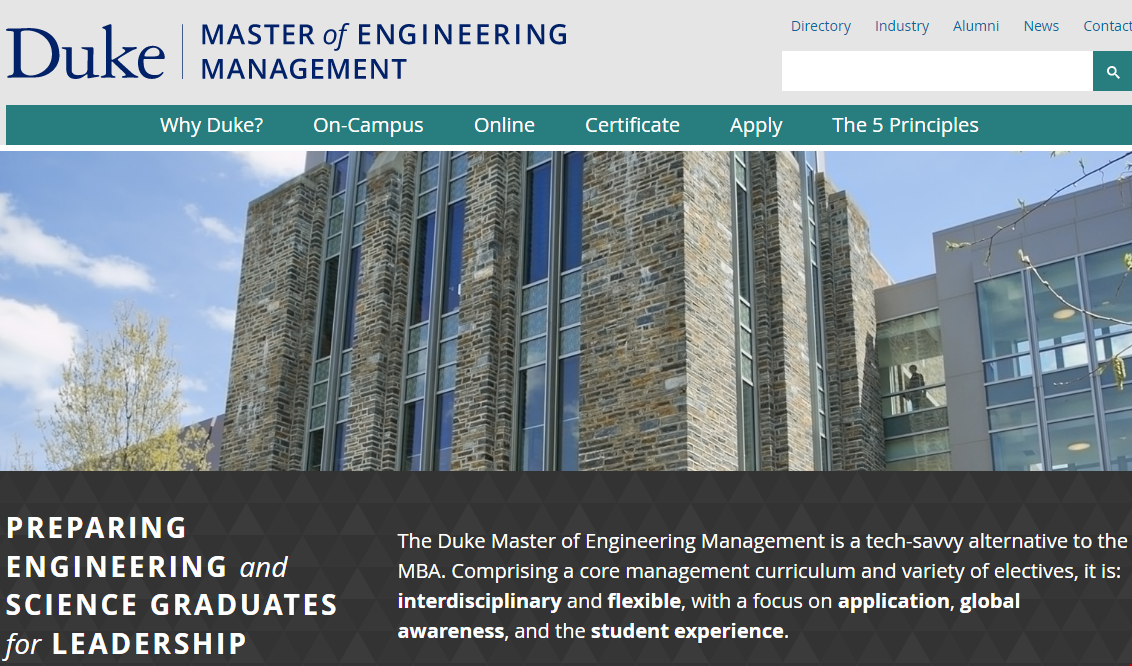Viewport: 1132px width, 666px height.
Task: Open The 5 Principles menu item
Action: (905, 125)
